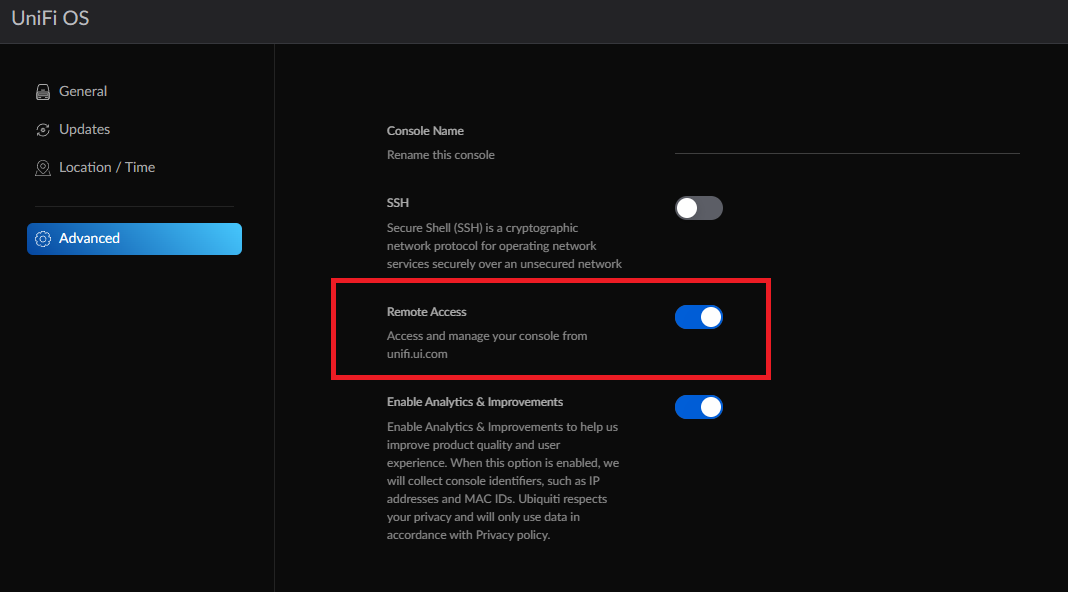The width and height of the screenshot is (1068, 592).
Task: Click the General console icon in sidebar
Action: coord(42,92)
